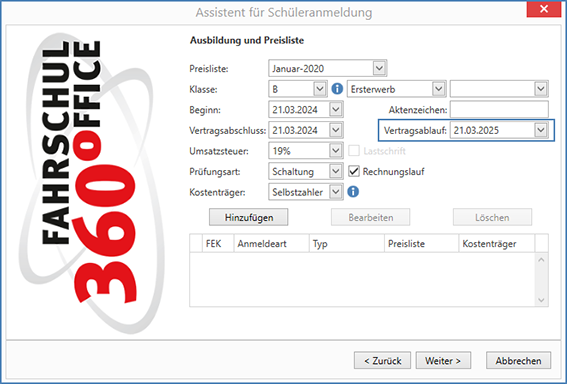Open the empty dropdown right of Ersterwerb
The height and width of the screenshot is (384, 567).
pos(541,89)
